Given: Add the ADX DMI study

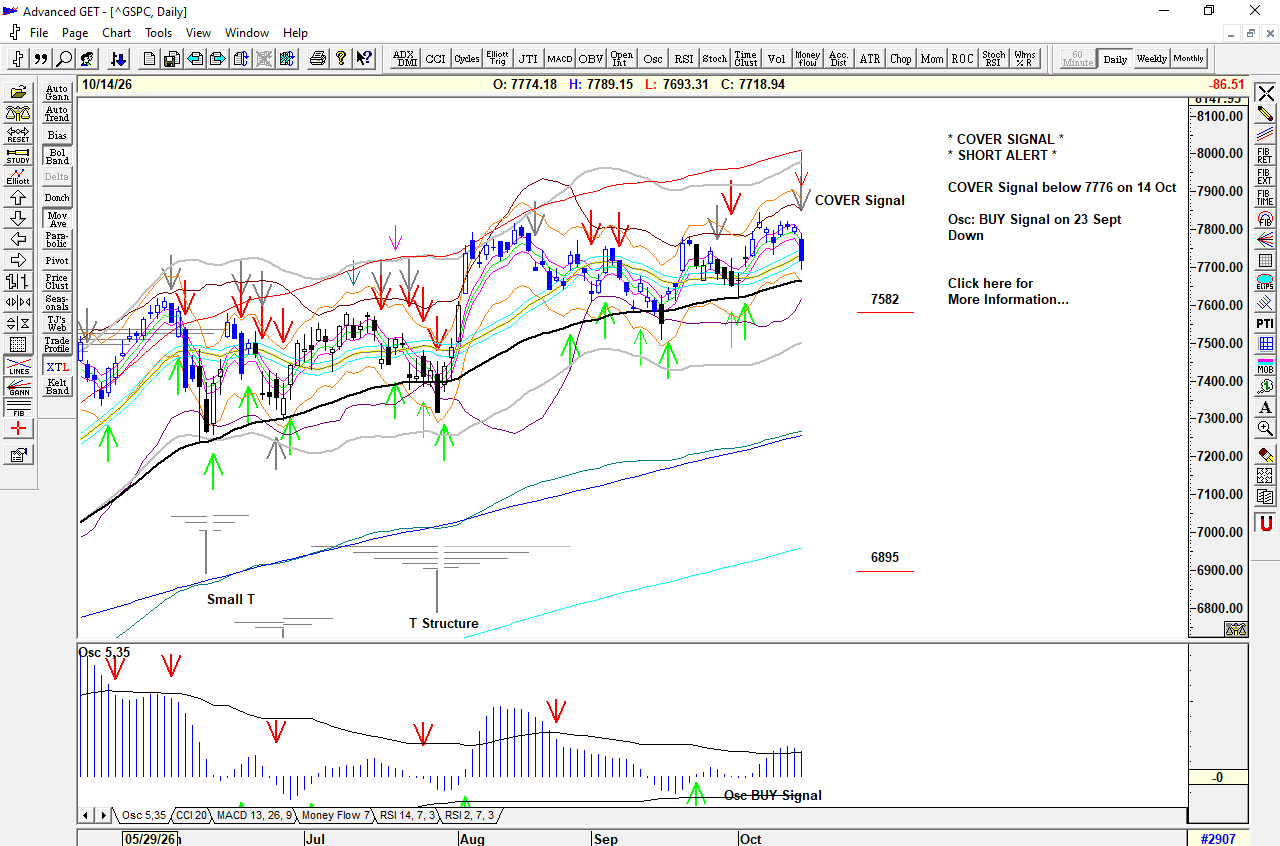Looking at the screenshot, I should click(x=406, y=59).
